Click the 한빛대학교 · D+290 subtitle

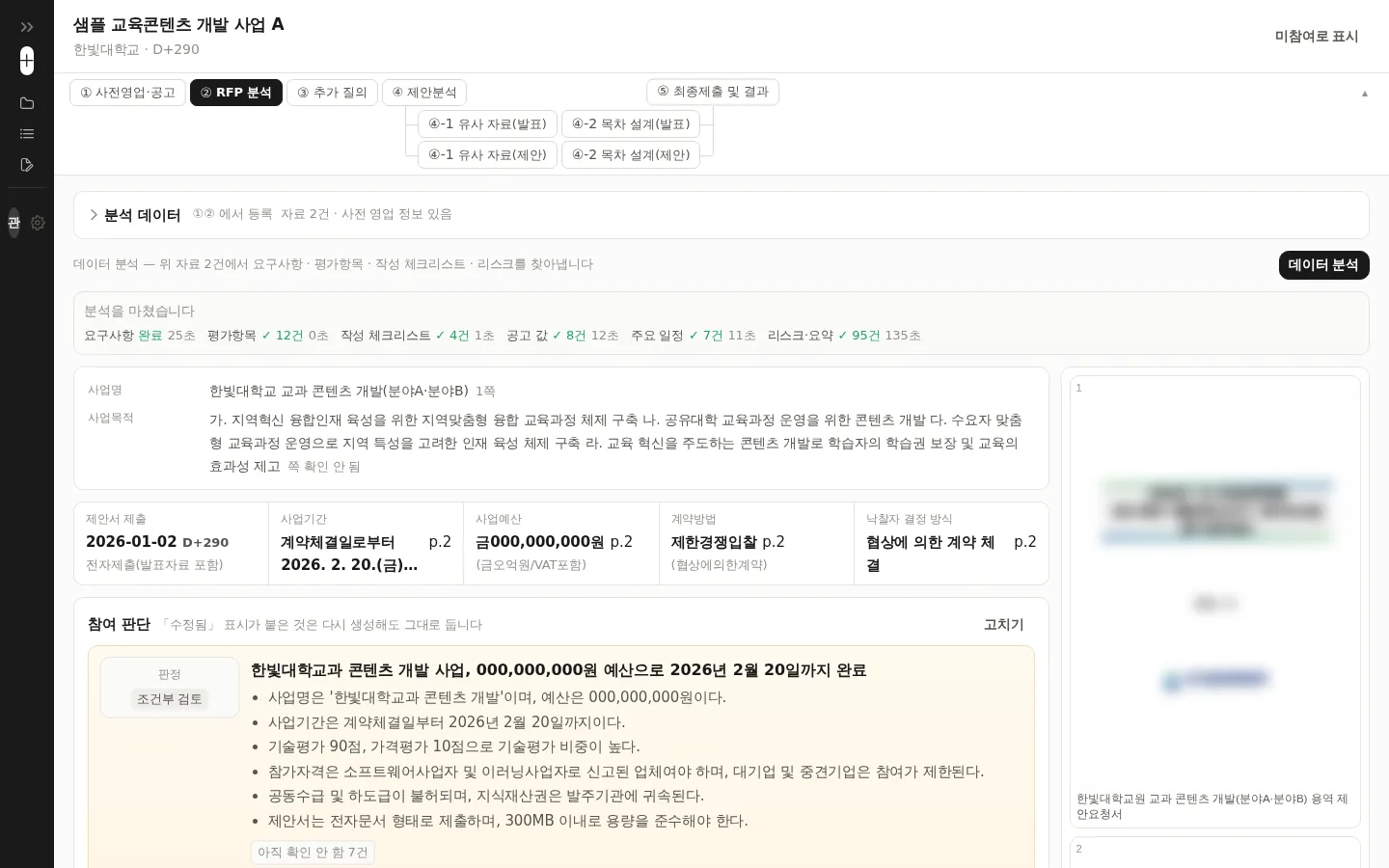pyautogui.click(x=136, y=50)
